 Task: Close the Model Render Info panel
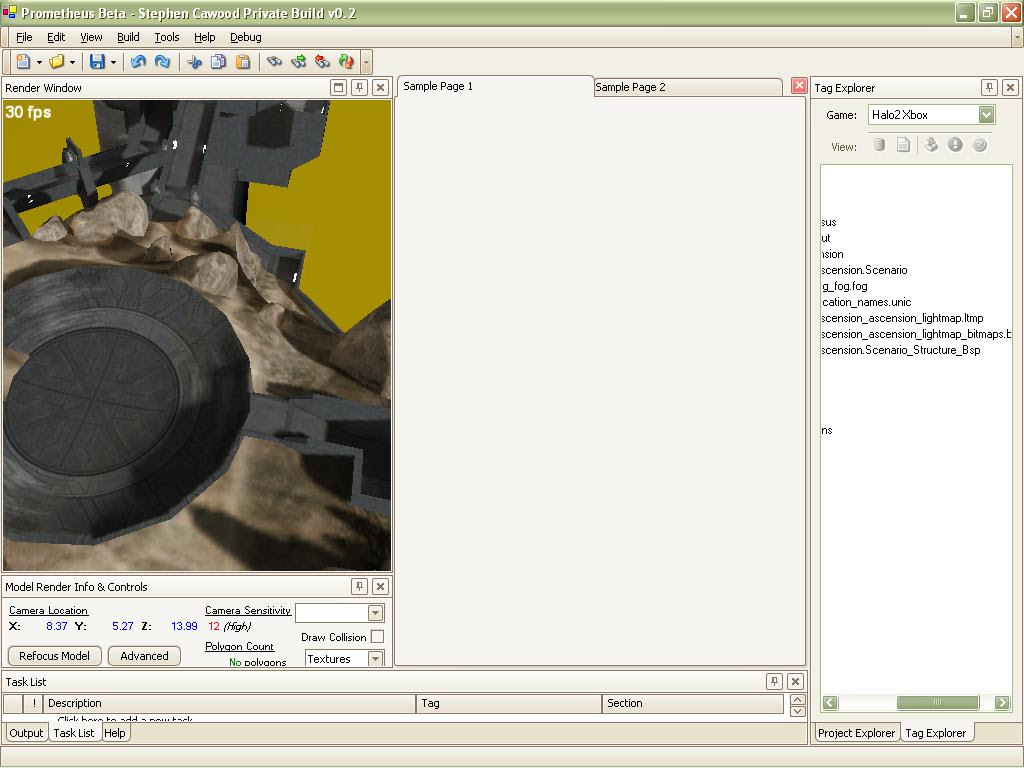click(x=380, y=586)
